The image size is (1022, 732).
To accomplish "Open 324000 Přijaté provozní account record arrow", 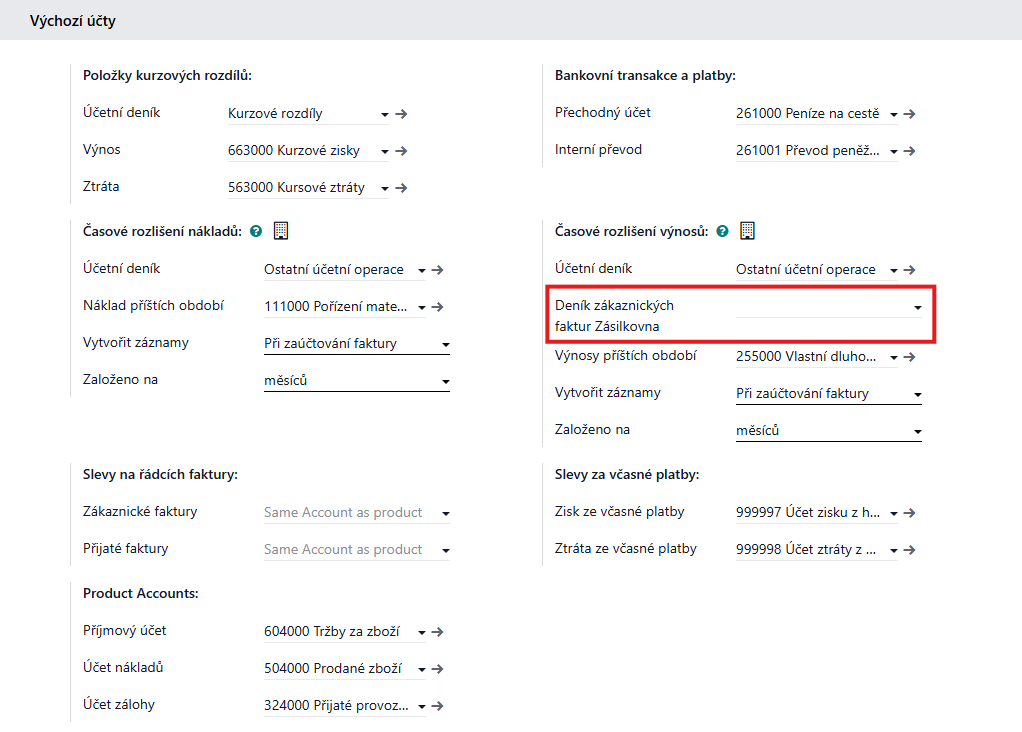I will [x=437, y=706].
